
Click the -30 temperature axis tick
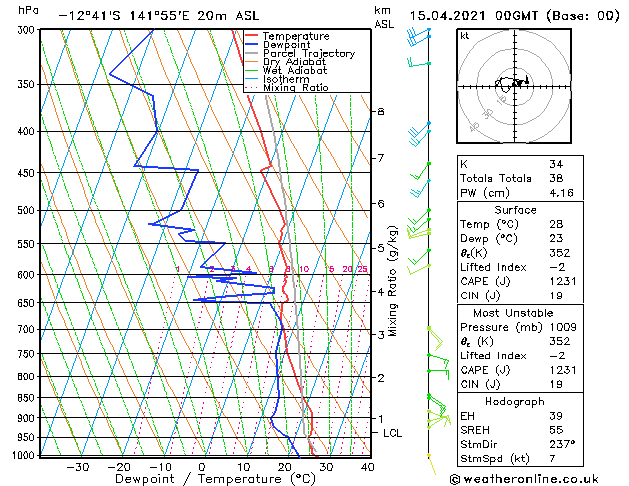pos(77,468)
